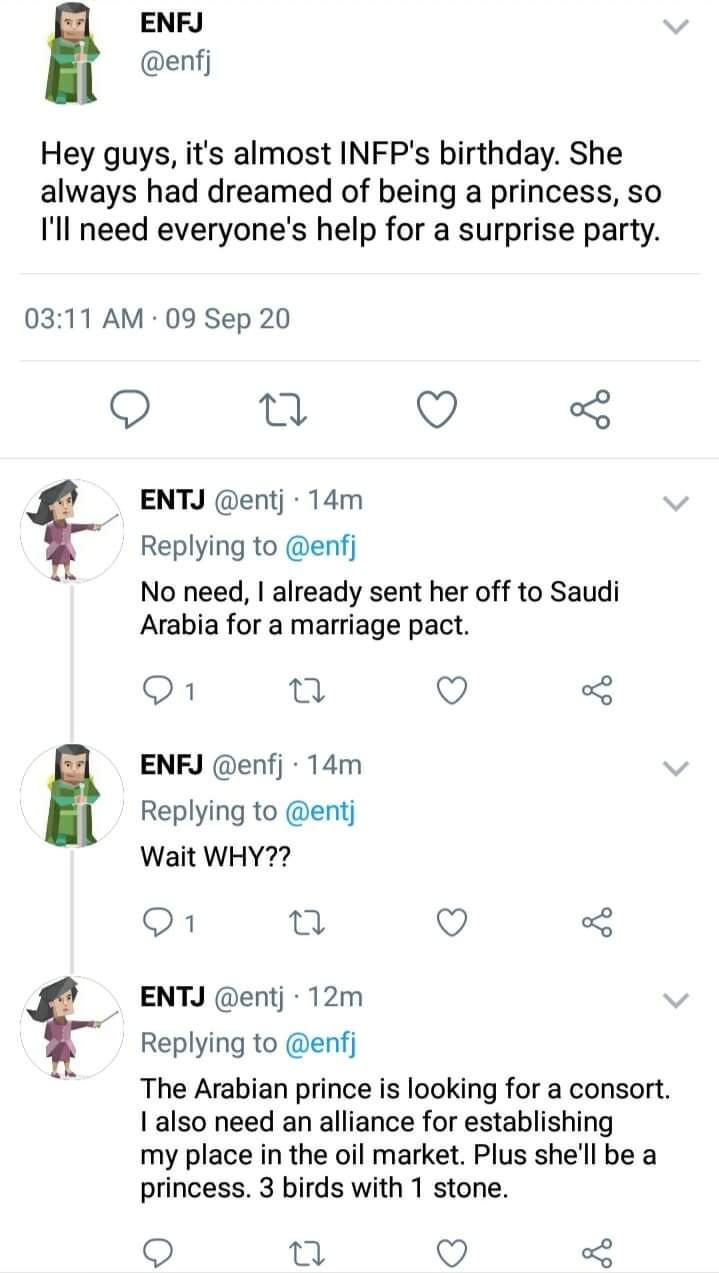719x1273 pixels.
Task: Like the Saudi Arabia marriage pact reply
Action: point(453,689)
